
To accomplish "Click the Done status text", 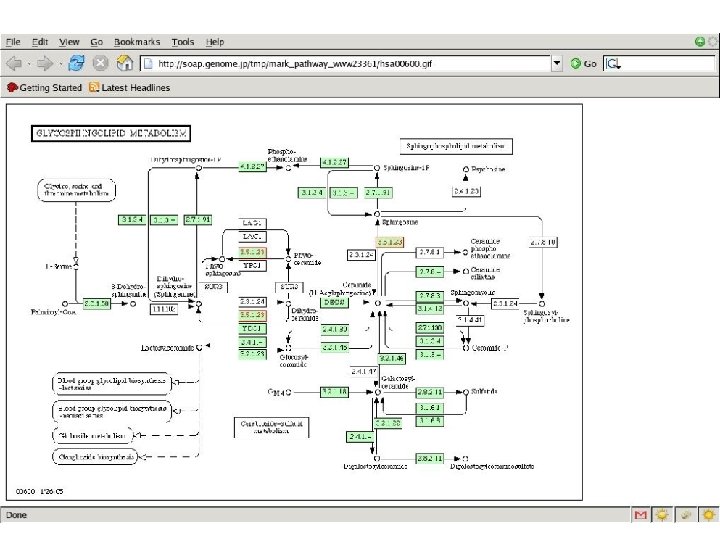I will [x=17, y=515].
